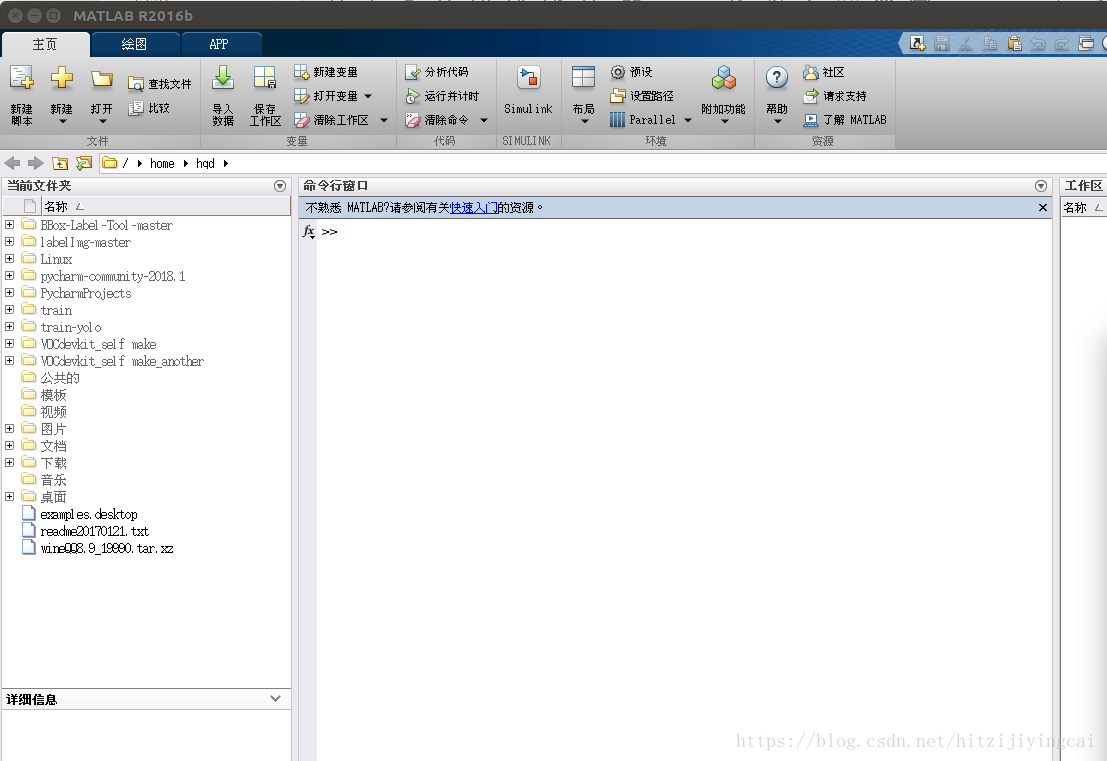Expand the 下载 folder

click(x=10, y=462)
